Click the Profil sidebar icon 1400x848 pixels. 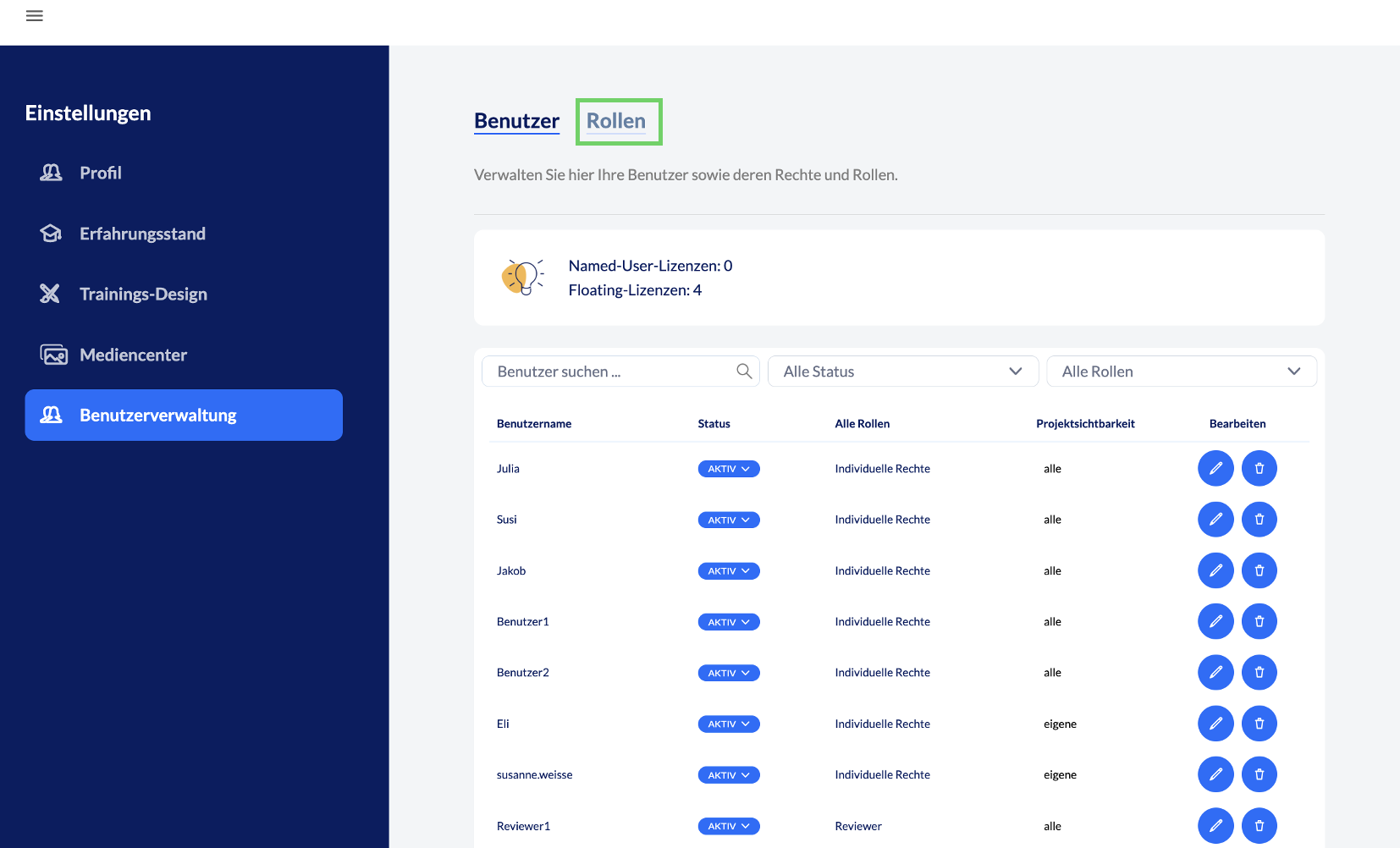point(51,173)
